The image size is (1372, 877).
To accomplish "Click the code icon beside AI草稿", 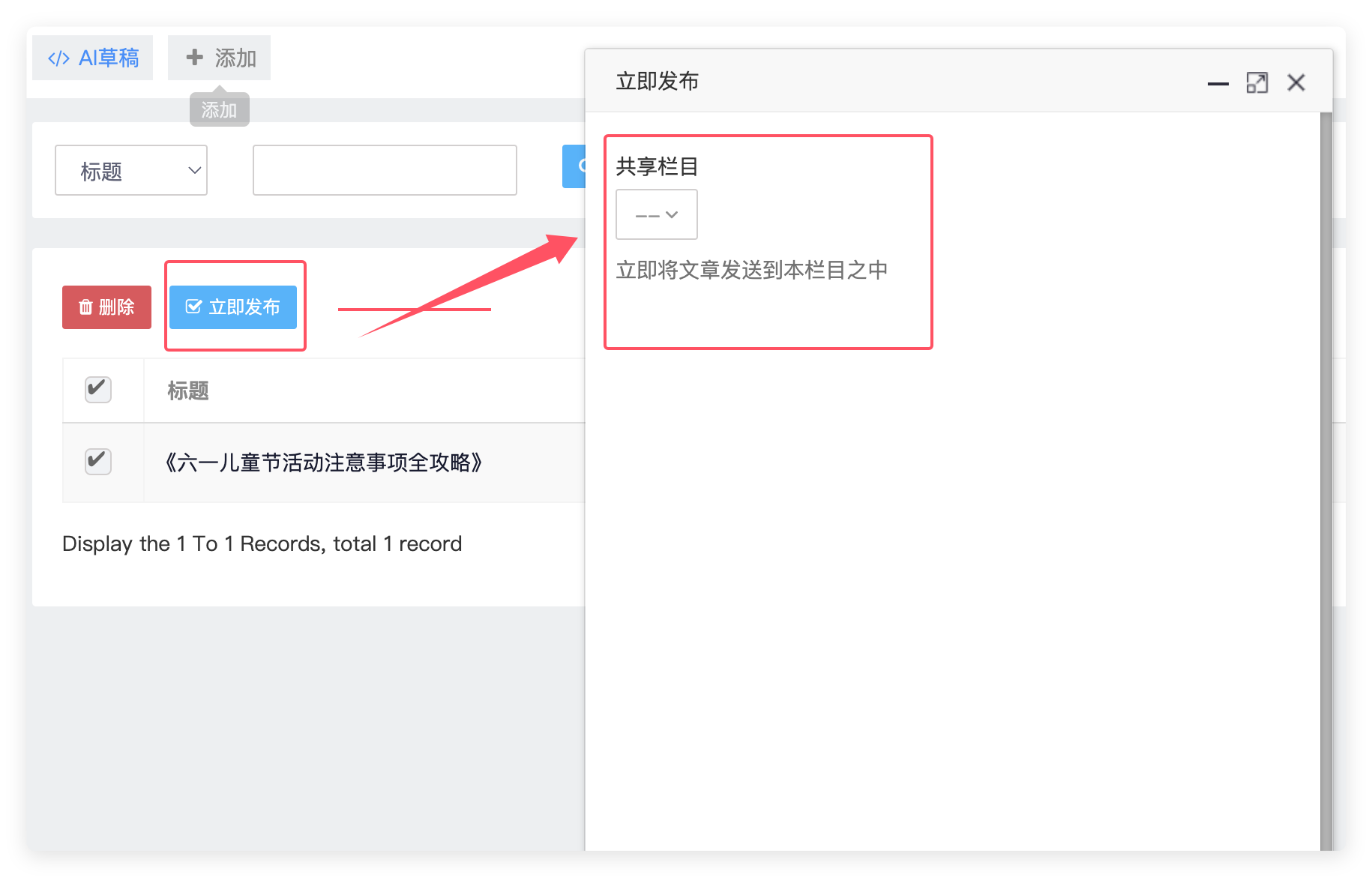I will coord(58,58).
